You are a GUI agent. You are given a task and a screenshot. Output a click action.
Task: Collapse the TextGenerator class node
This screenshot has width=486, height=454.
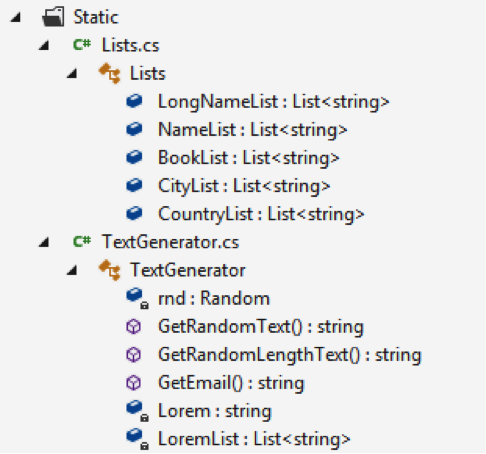72,270
